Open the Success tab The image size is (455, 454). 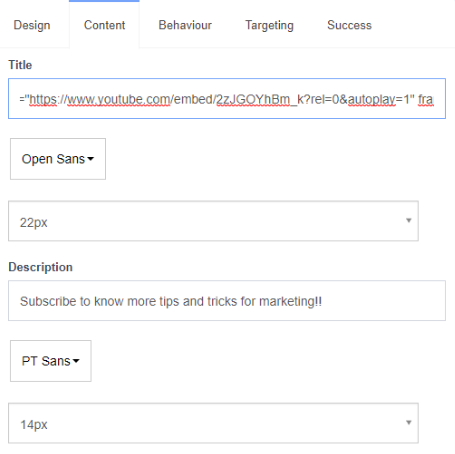349,25
